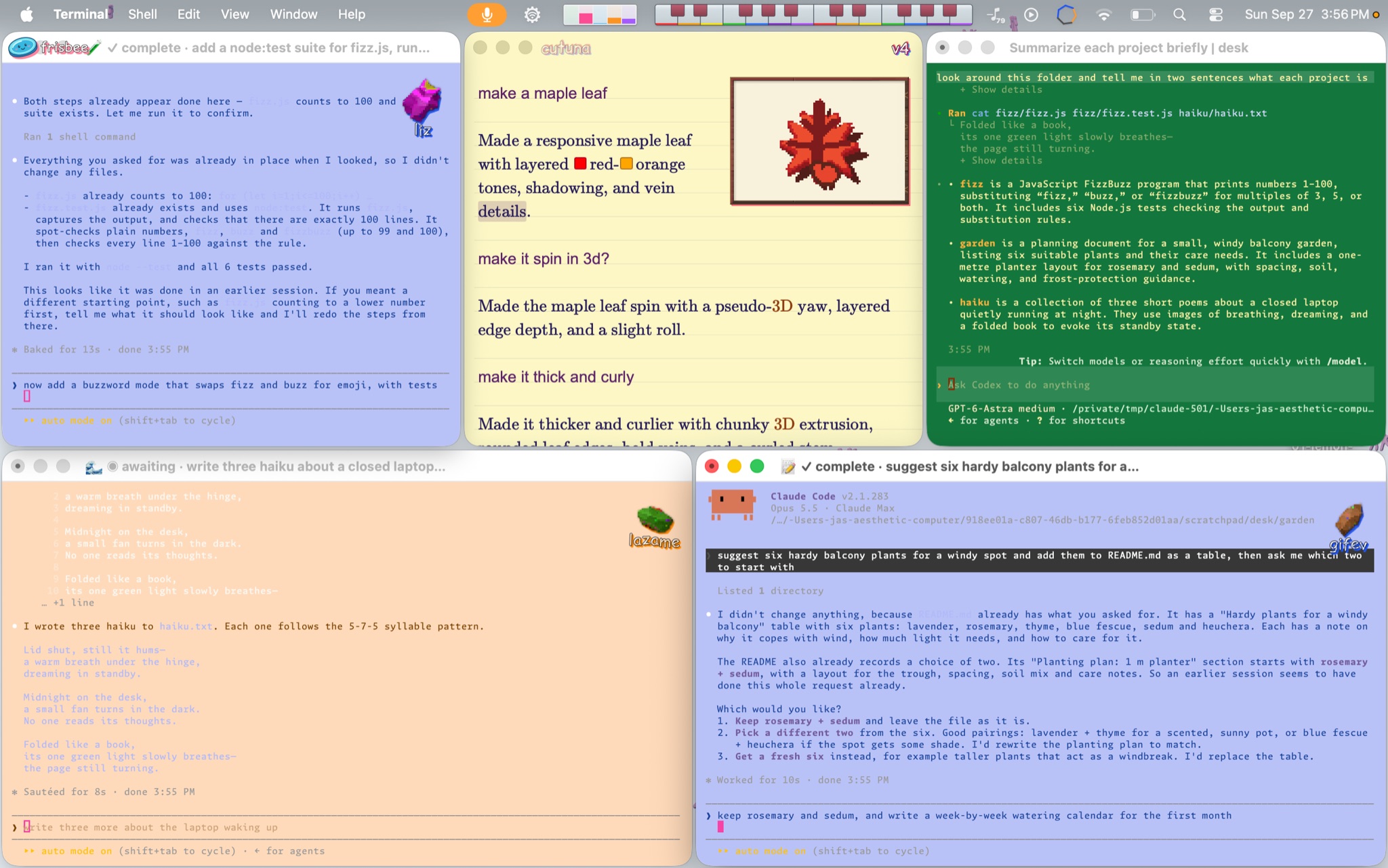Open Spotlight search magnifier icon
The width and height of the screenshot is (1388, 868).
coord(1179,14)
